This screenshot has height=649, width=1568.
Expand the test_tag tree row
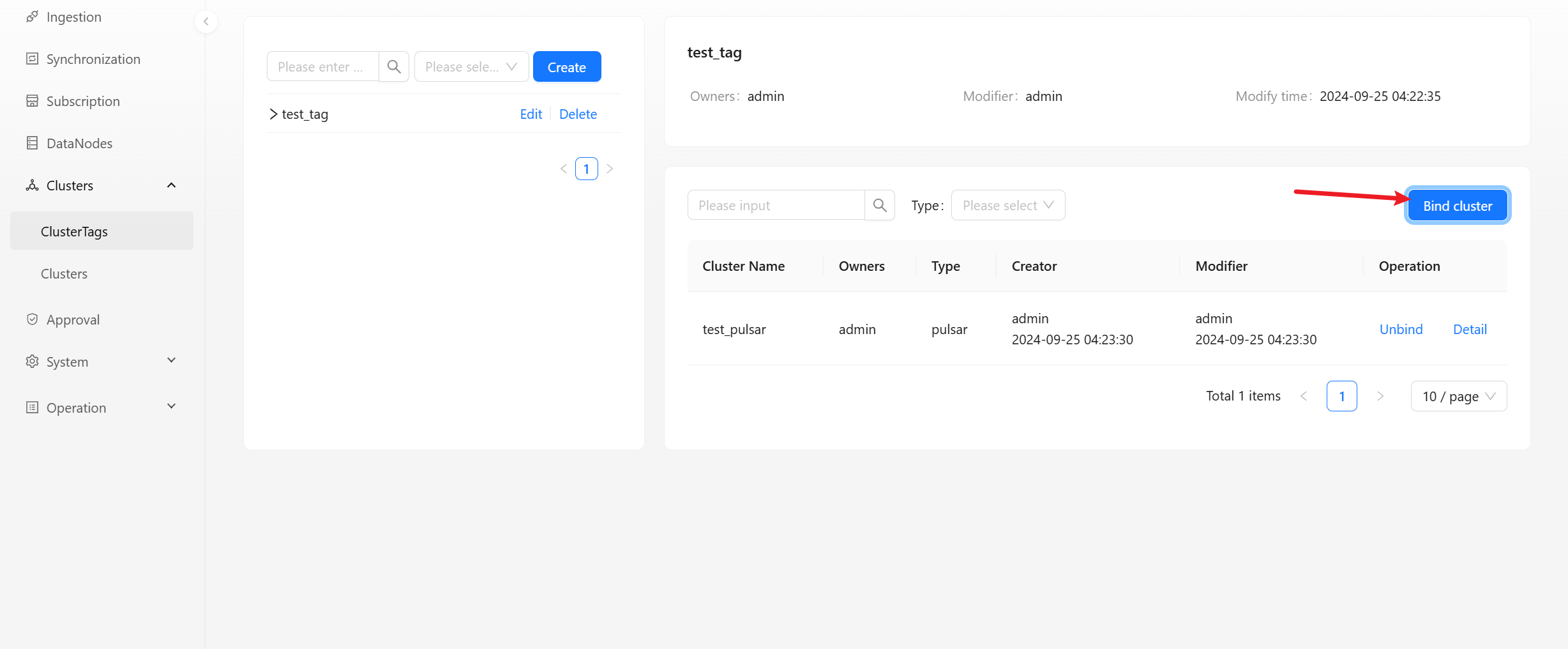(x=273, y=114)
